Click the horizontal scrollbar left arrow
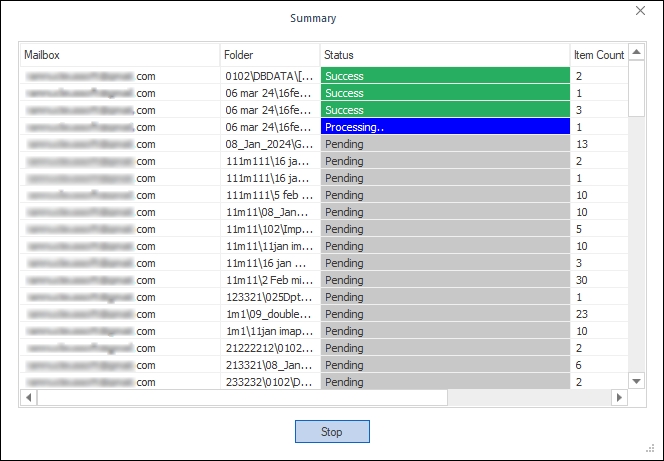Viewport: 664px width, 461px height. pyautogui.click(x=28, y=398)
